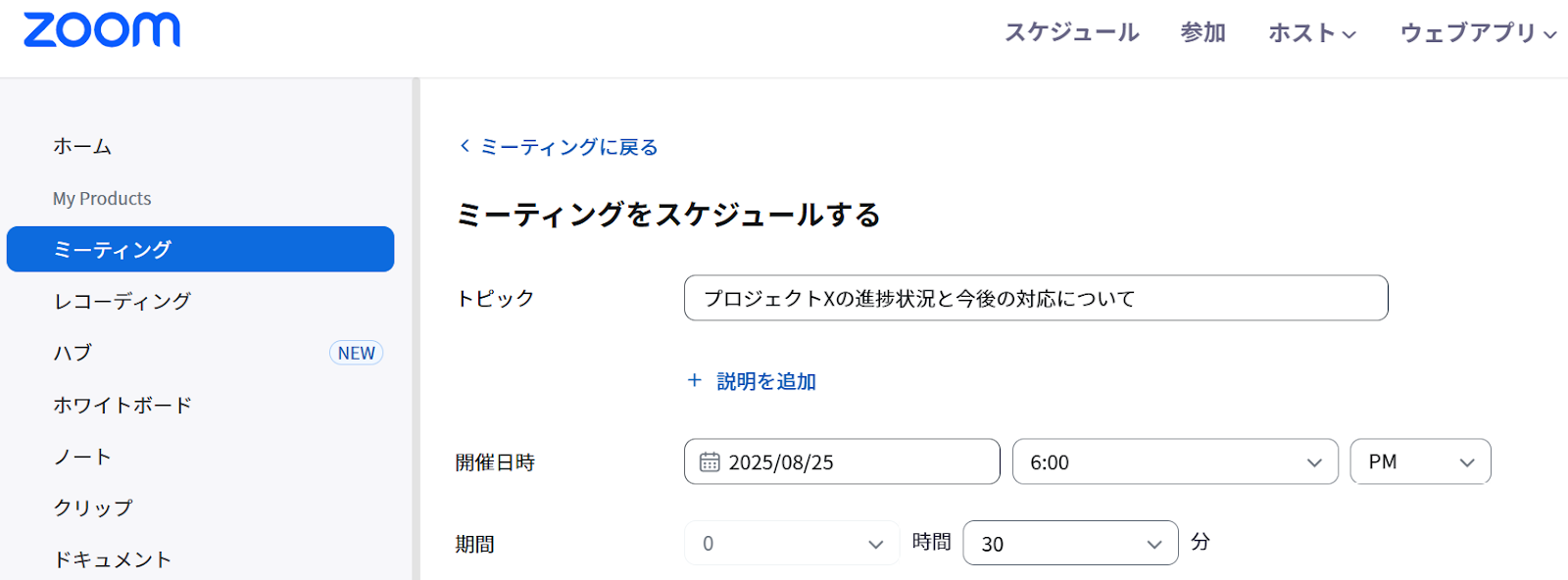Click the NEW badge next to ハブ
The height and width of the screenshot is (580, 1568).
[356, 353]
